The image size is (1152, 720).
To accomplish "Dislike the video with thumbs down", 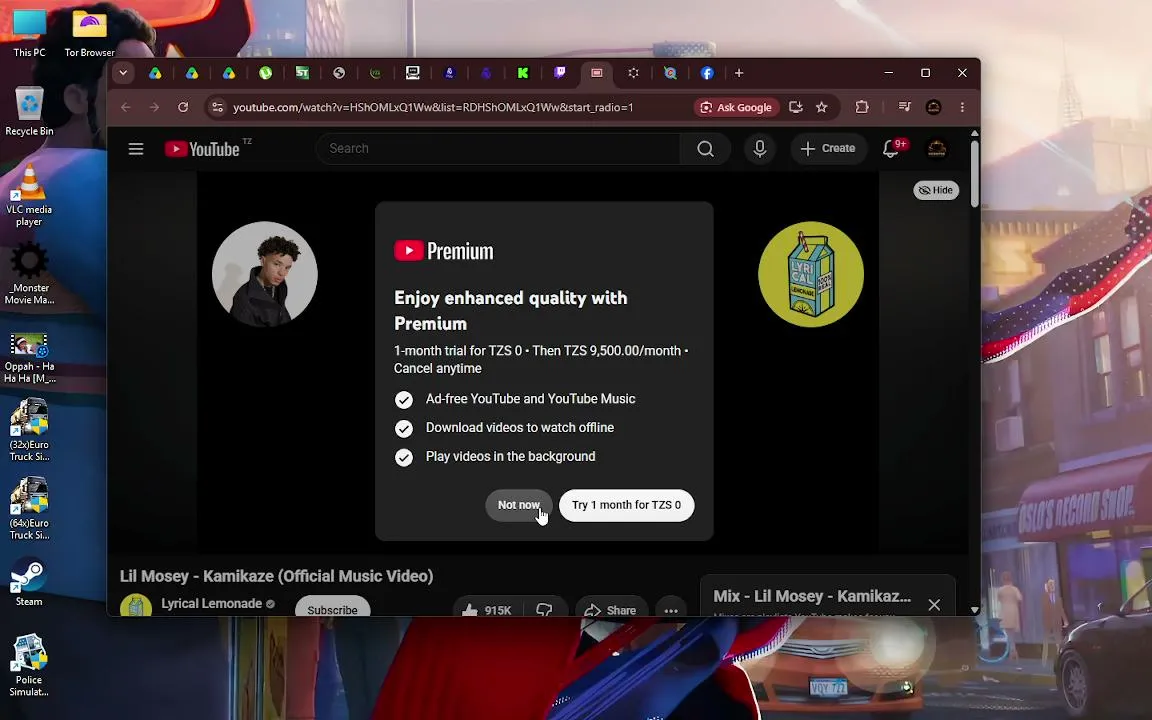I will click(544, 609).
